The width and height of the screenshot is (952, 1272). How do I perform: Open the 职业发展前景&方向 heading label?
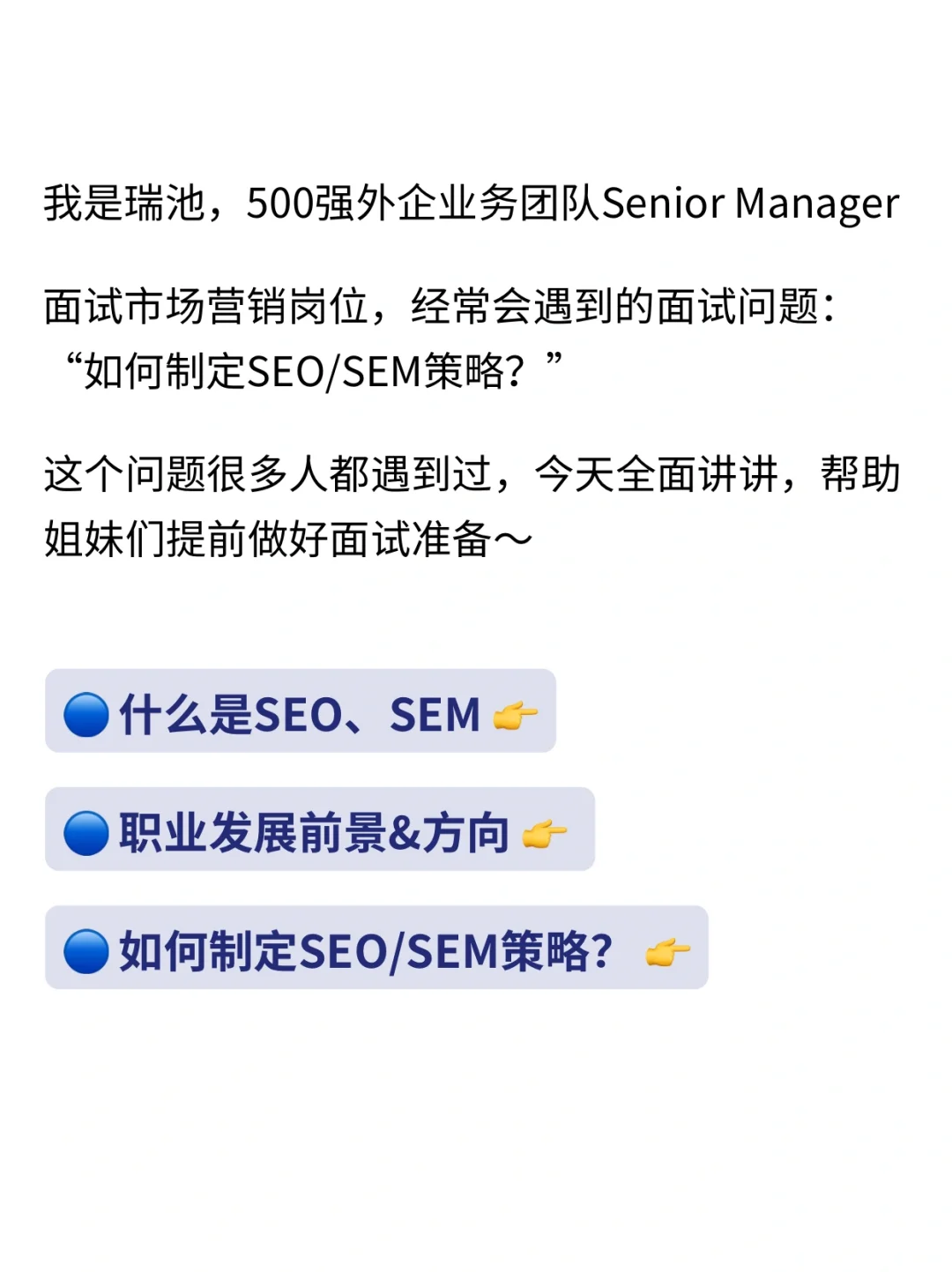pos(314,832)
